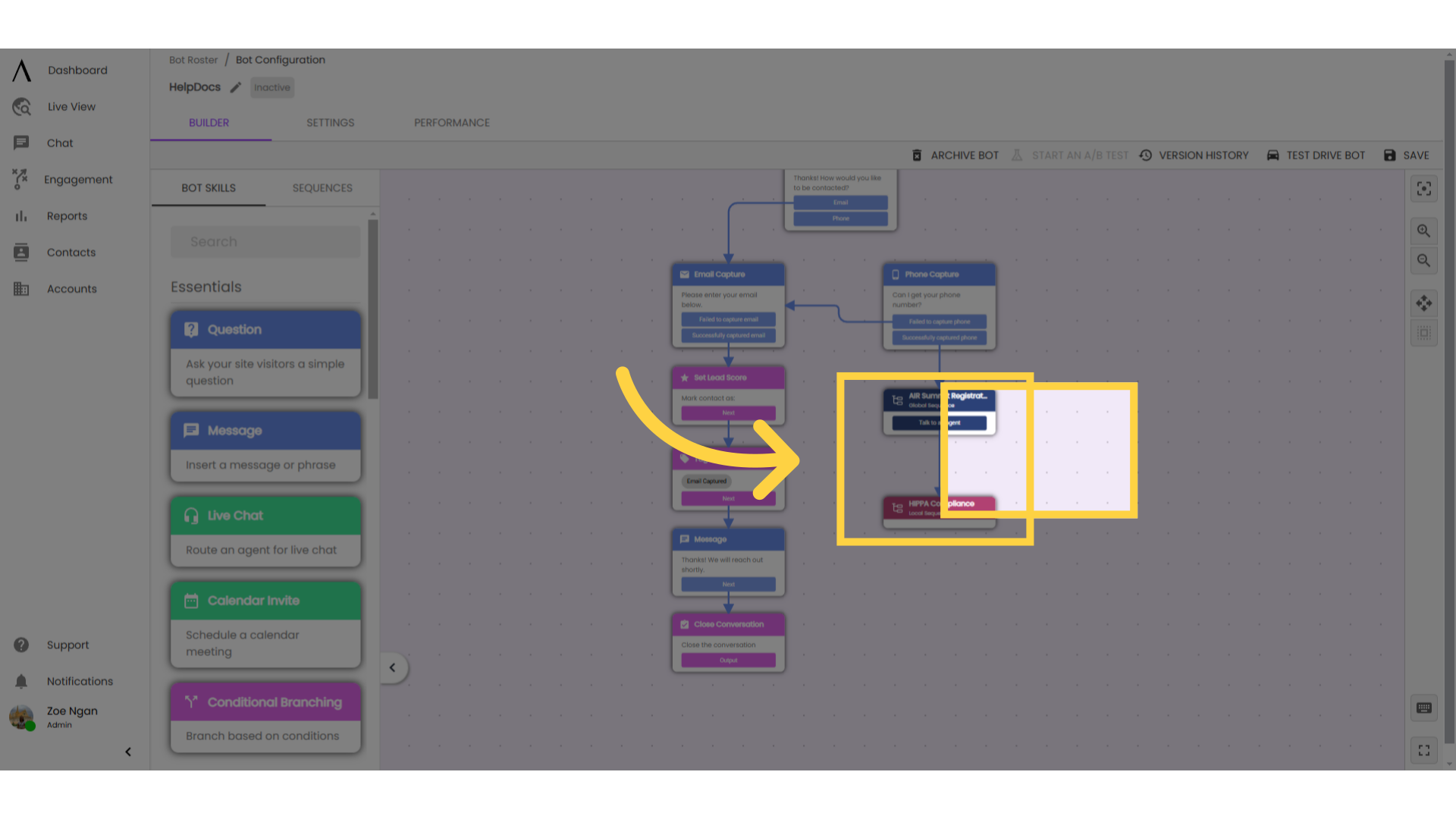This screenshot has width=1456, height=819.
Task: Click the BOT SKILLS toggle tab
Action: 208,188
